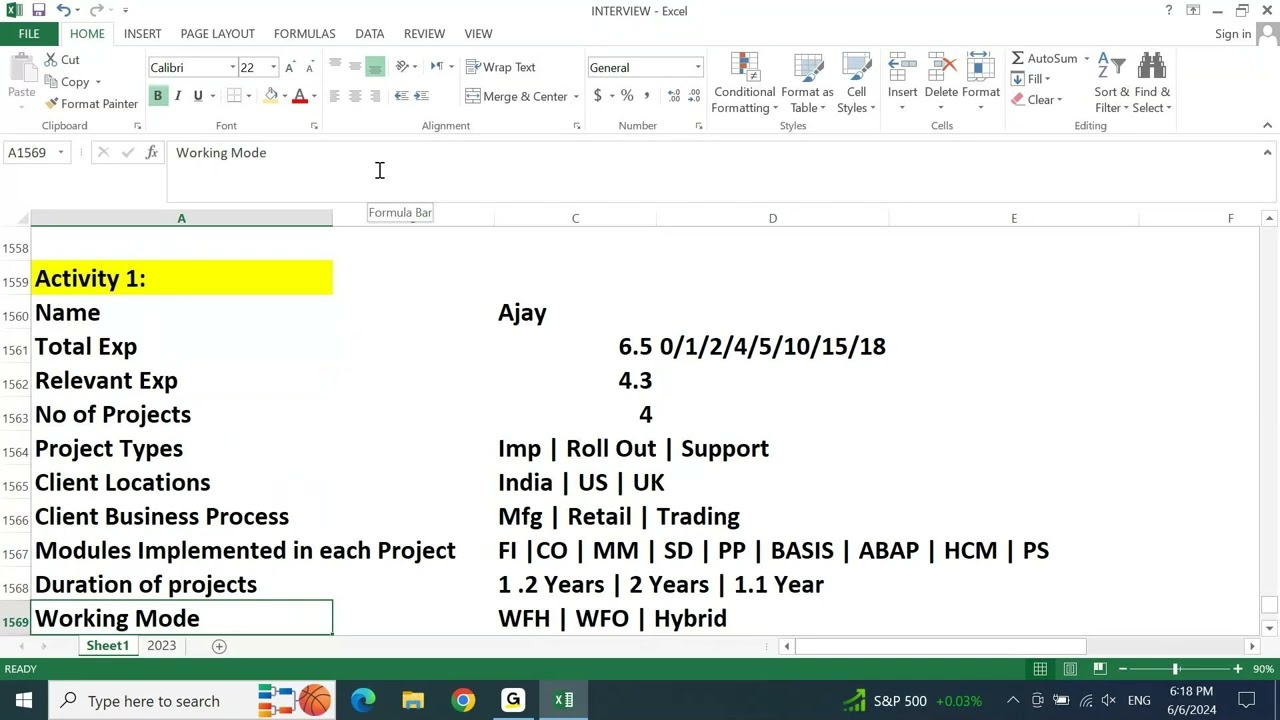This screenshot has height=720, width=1280.
Task: Click the Decrease Indent icon
Action: tap(401, 96)
